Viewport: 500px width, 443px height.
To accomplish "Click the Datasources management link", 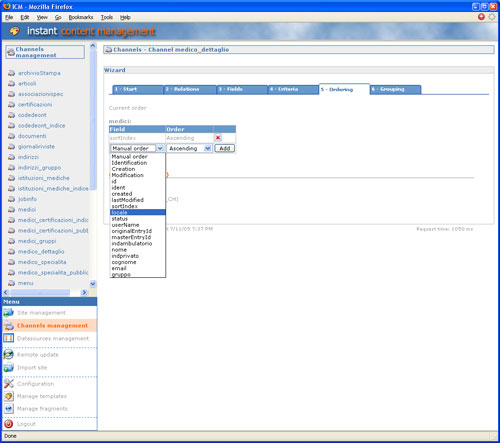I will pos(53,338).
